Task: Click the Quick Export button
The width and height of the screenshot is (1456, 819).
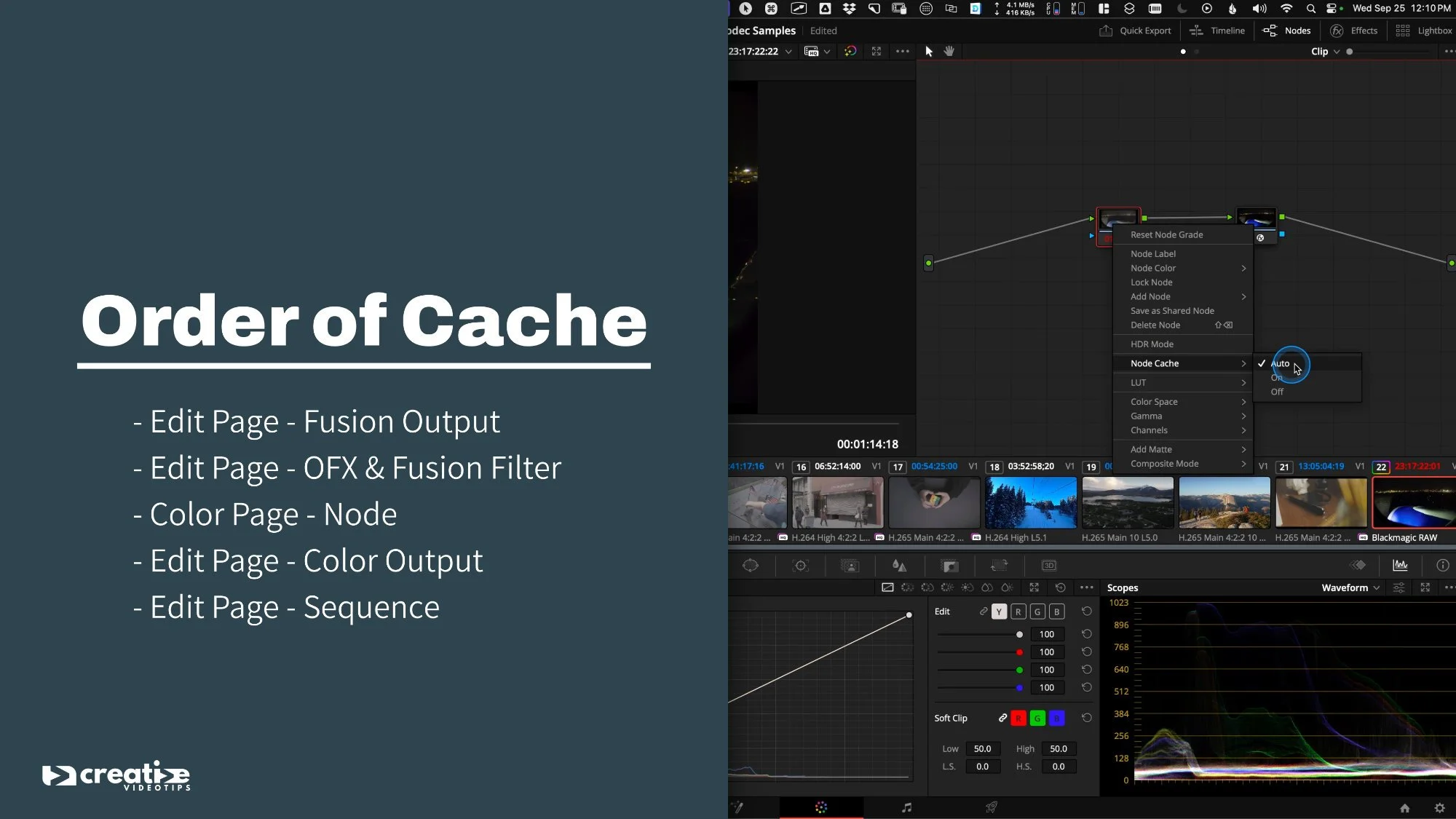Action: point(1136,31)
